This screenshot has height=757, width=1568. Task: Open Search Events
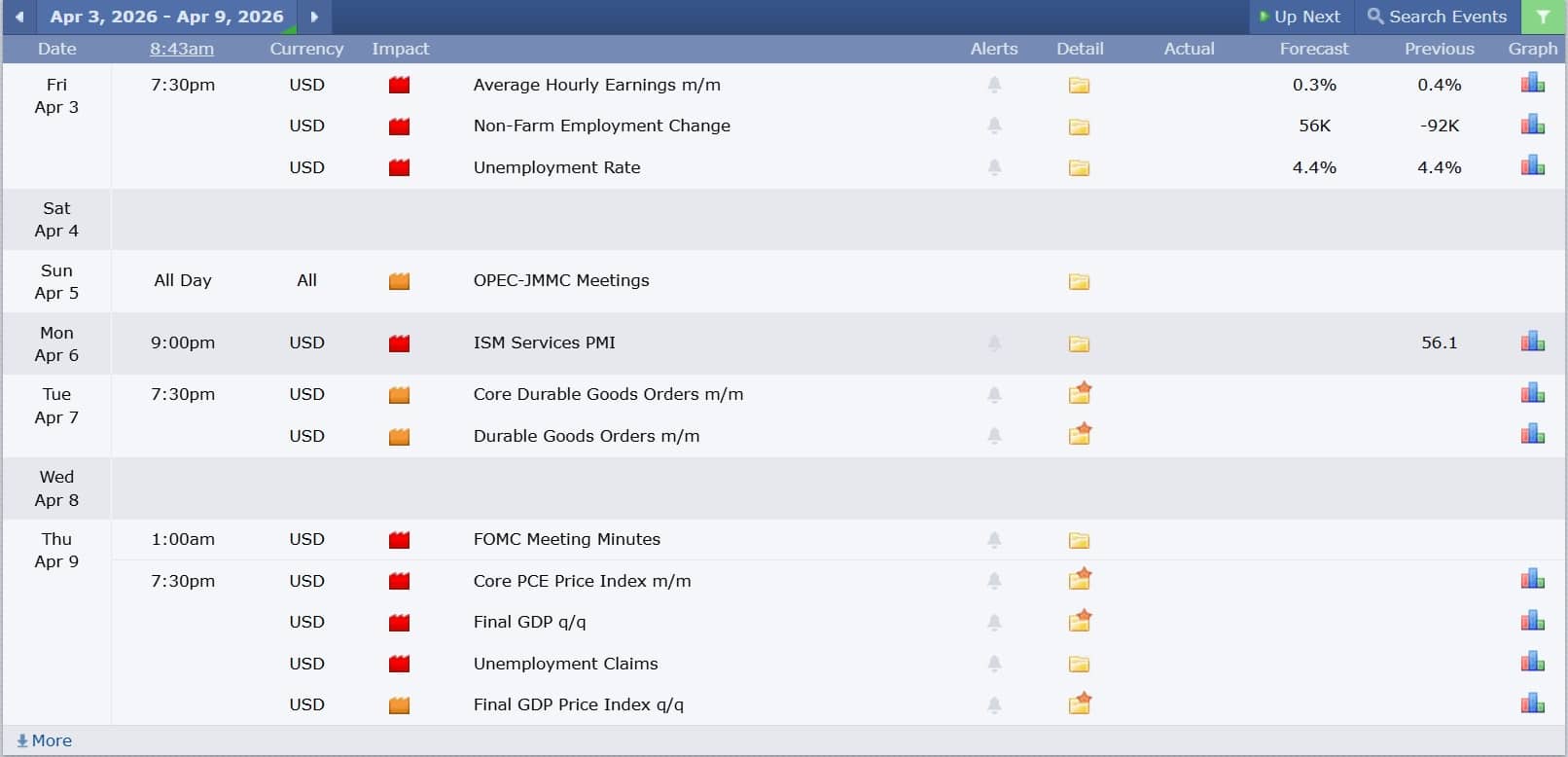pyautogui.click(x=1437, y=17)
